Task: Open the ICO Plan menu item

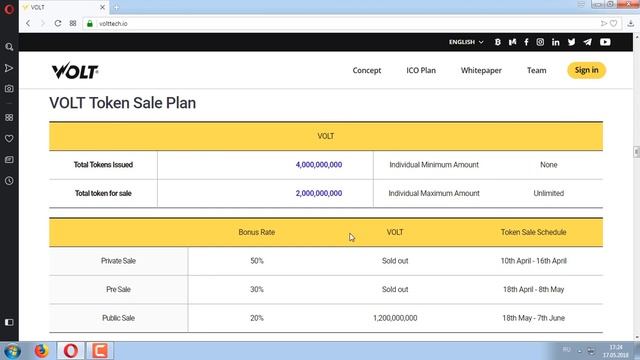Action: (421, 70)
